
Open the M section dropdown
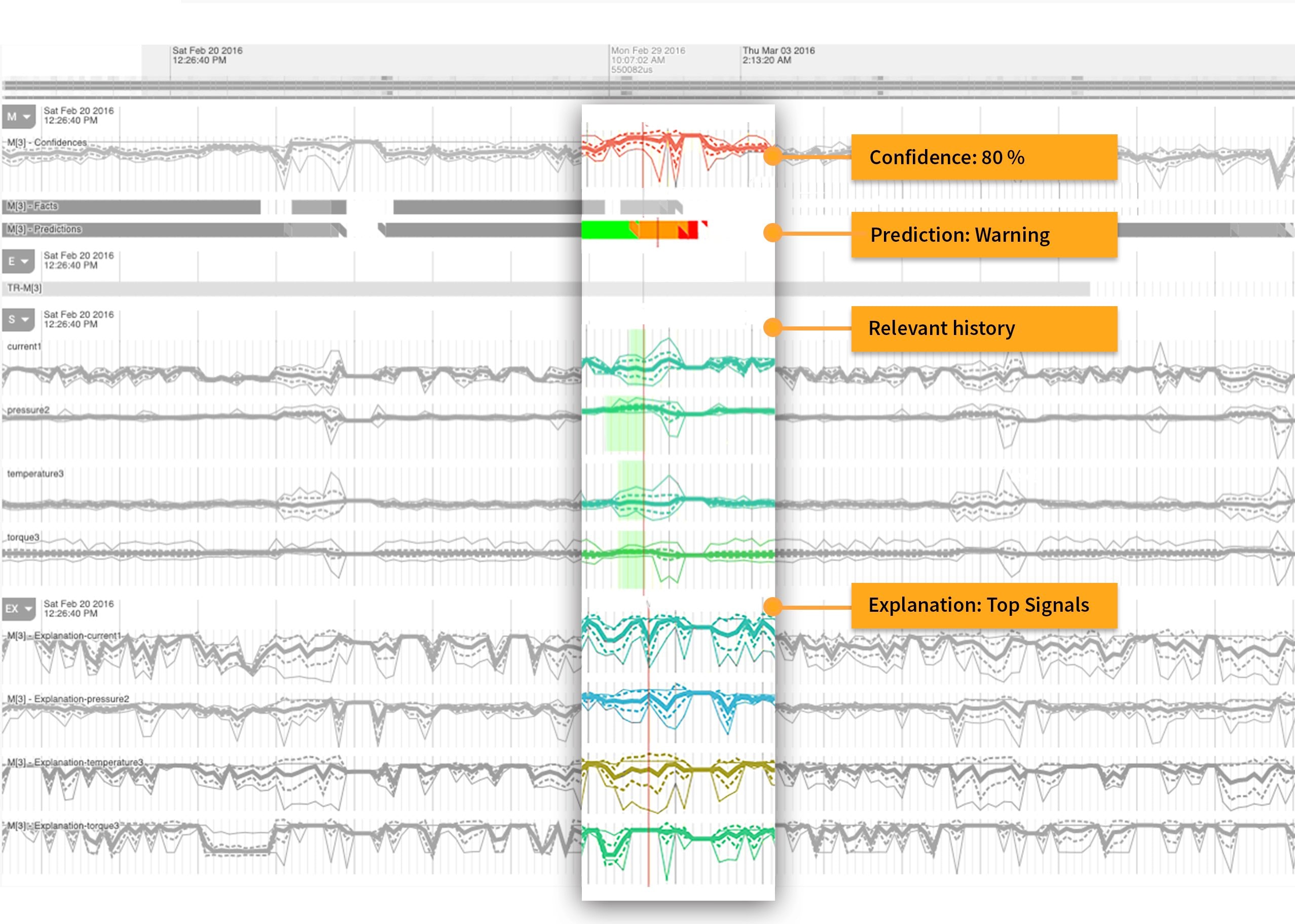[x=19, y=117]
